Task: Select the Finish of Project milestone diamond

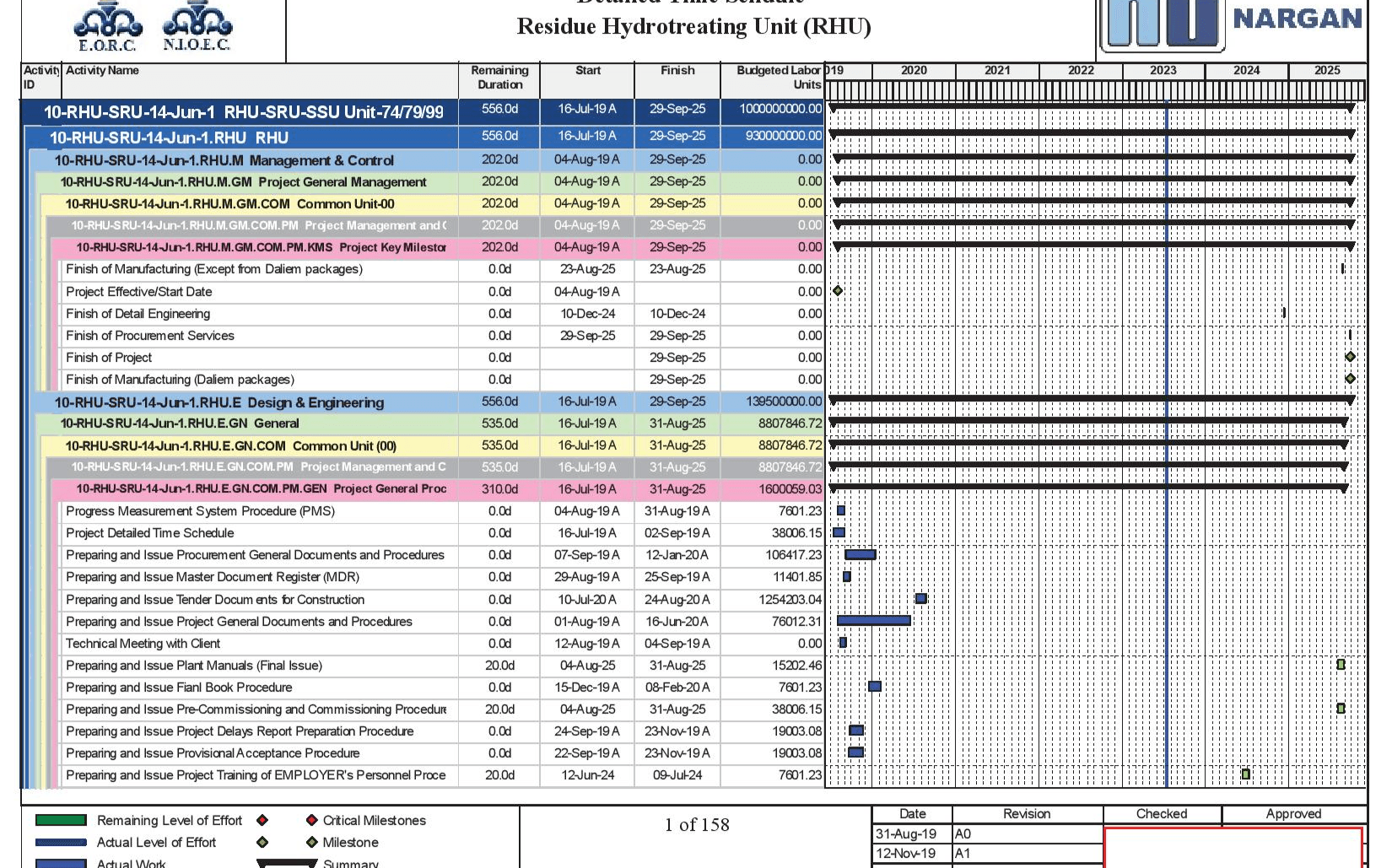Action: pos(1350,357)
